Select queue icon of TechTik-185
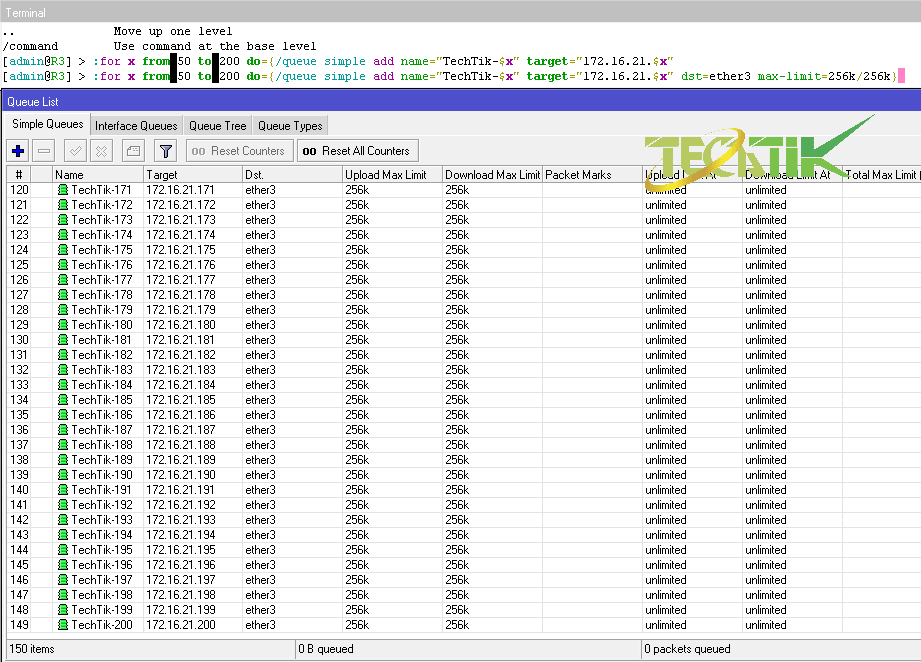Screen dimensions: 921x662 click(63, 399)
